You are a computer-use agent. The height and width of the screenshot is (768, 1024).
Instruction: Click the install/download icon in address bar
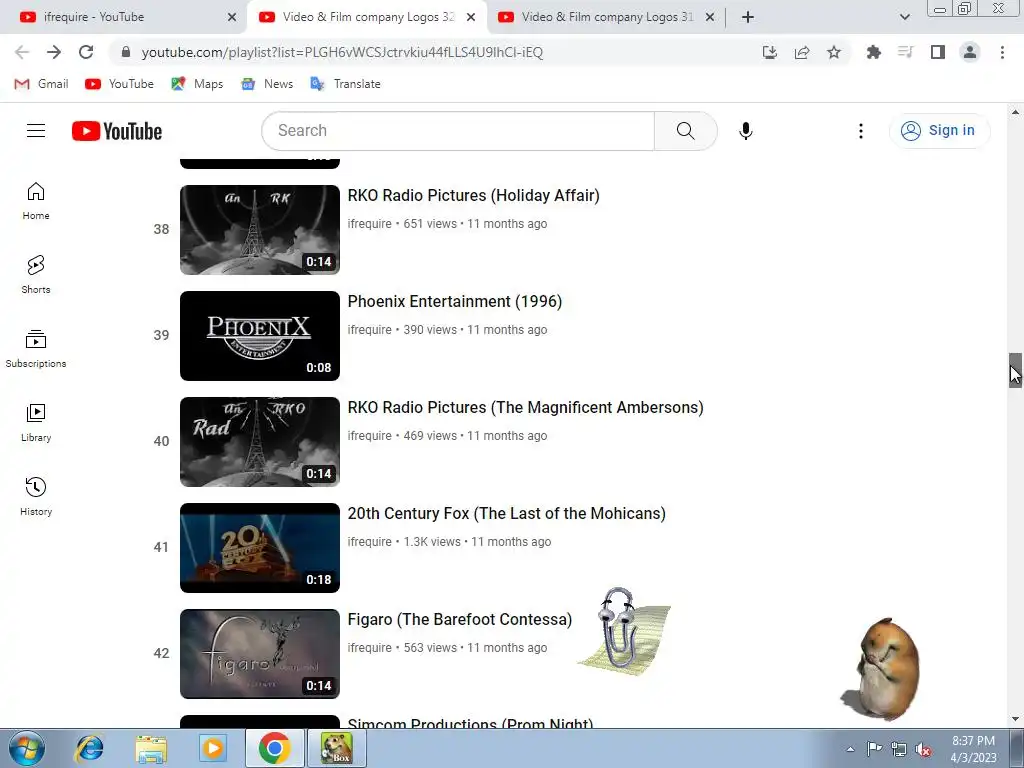coord(770,52)
